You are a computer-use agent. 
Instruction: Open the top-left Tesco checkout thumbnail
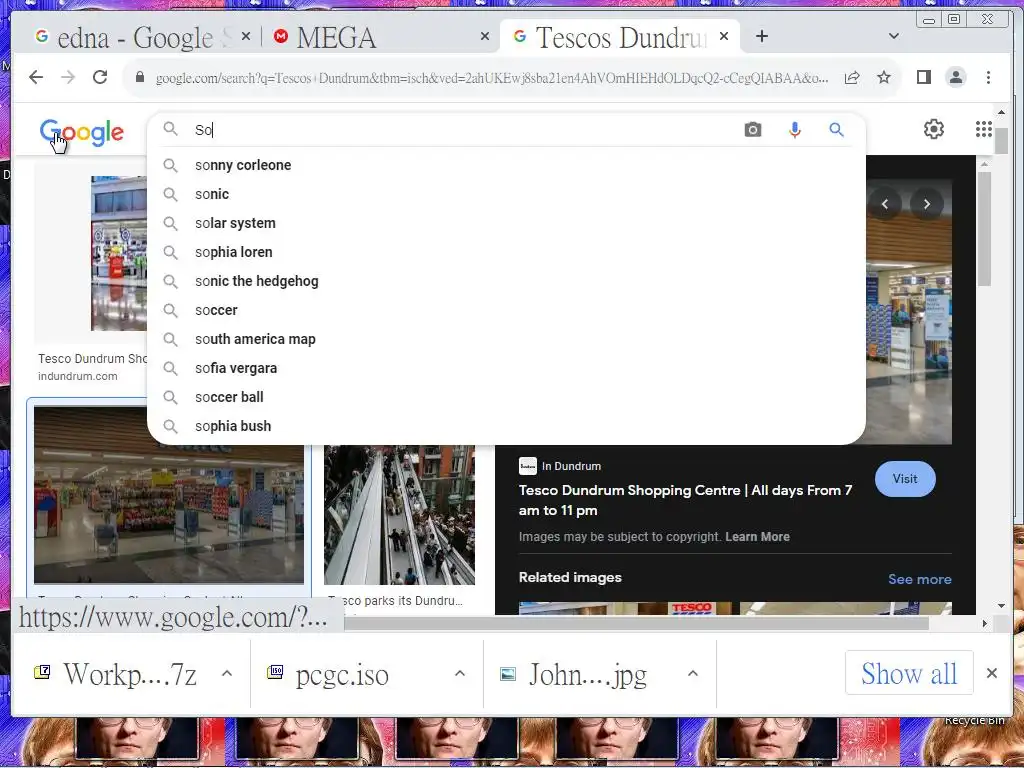tap(119, 253)
